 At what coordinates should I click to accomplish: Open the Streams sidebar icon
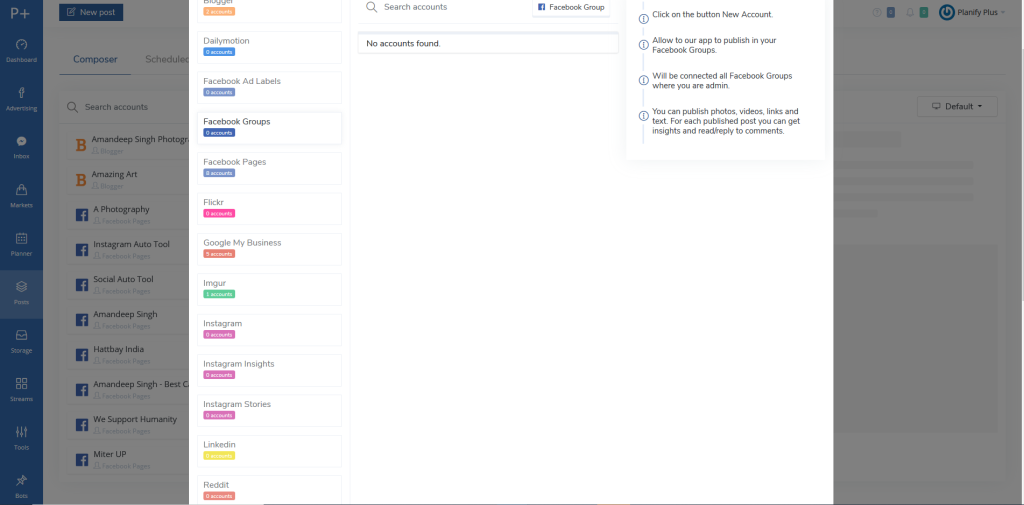(21, 389)
